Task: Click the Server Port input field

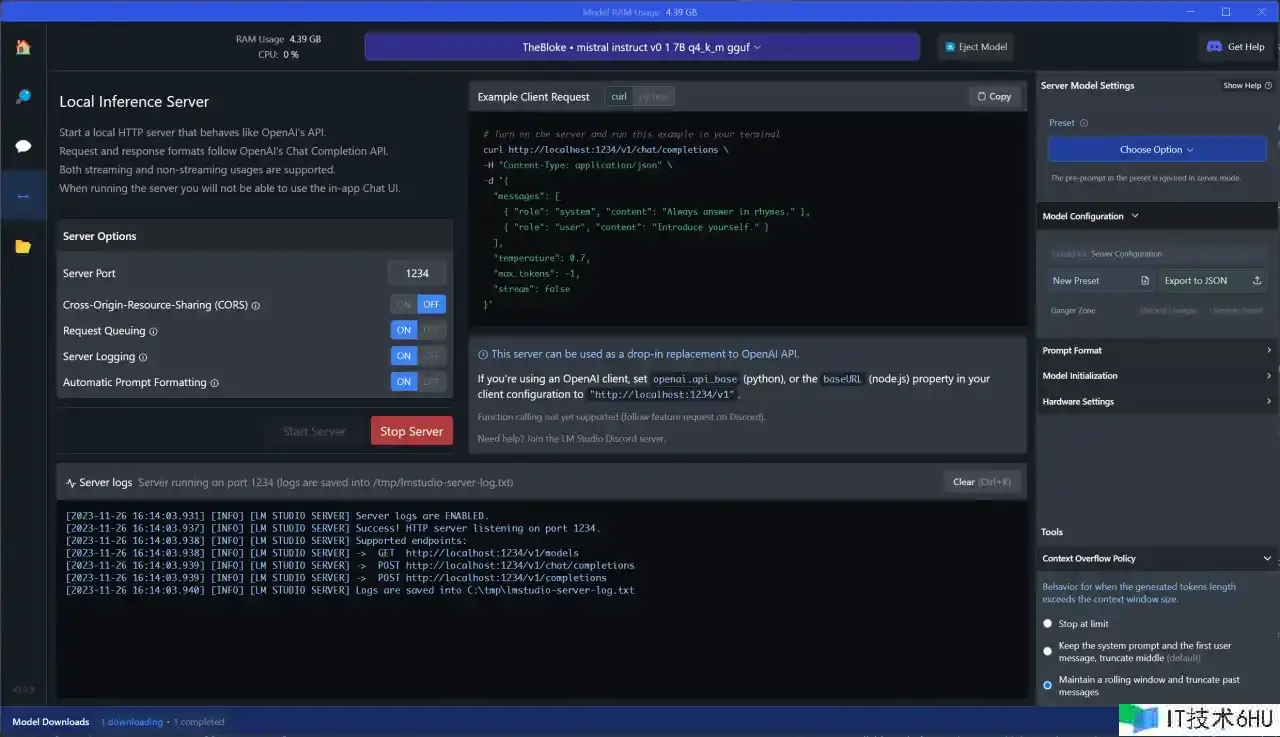Action: coord(417,273)
